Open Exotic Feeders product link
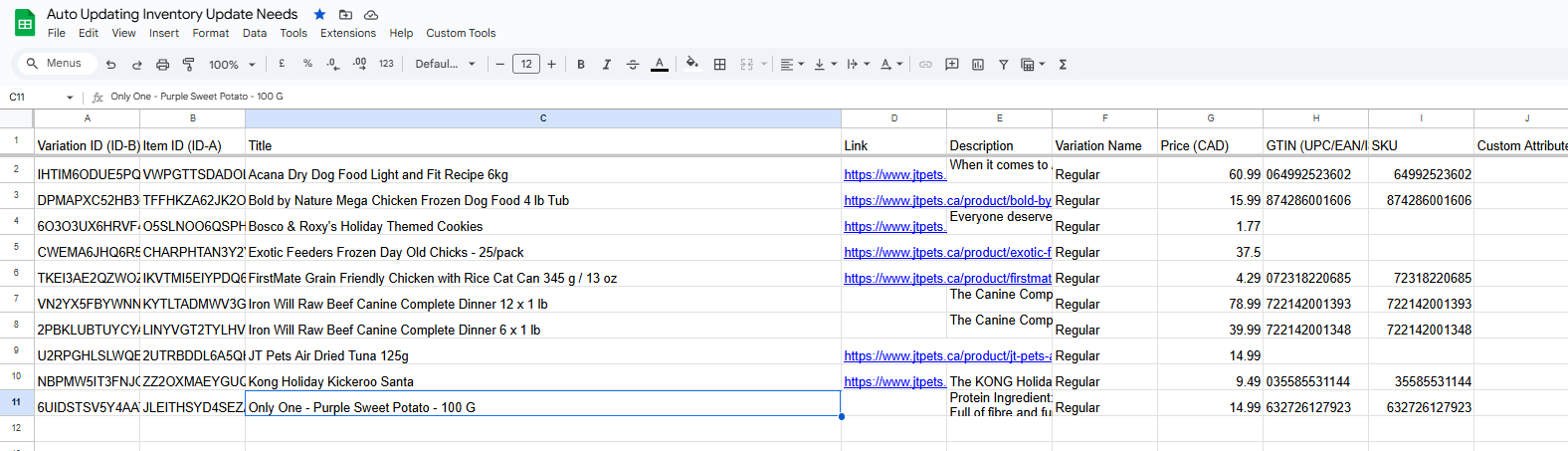 (x=947, y=253)
